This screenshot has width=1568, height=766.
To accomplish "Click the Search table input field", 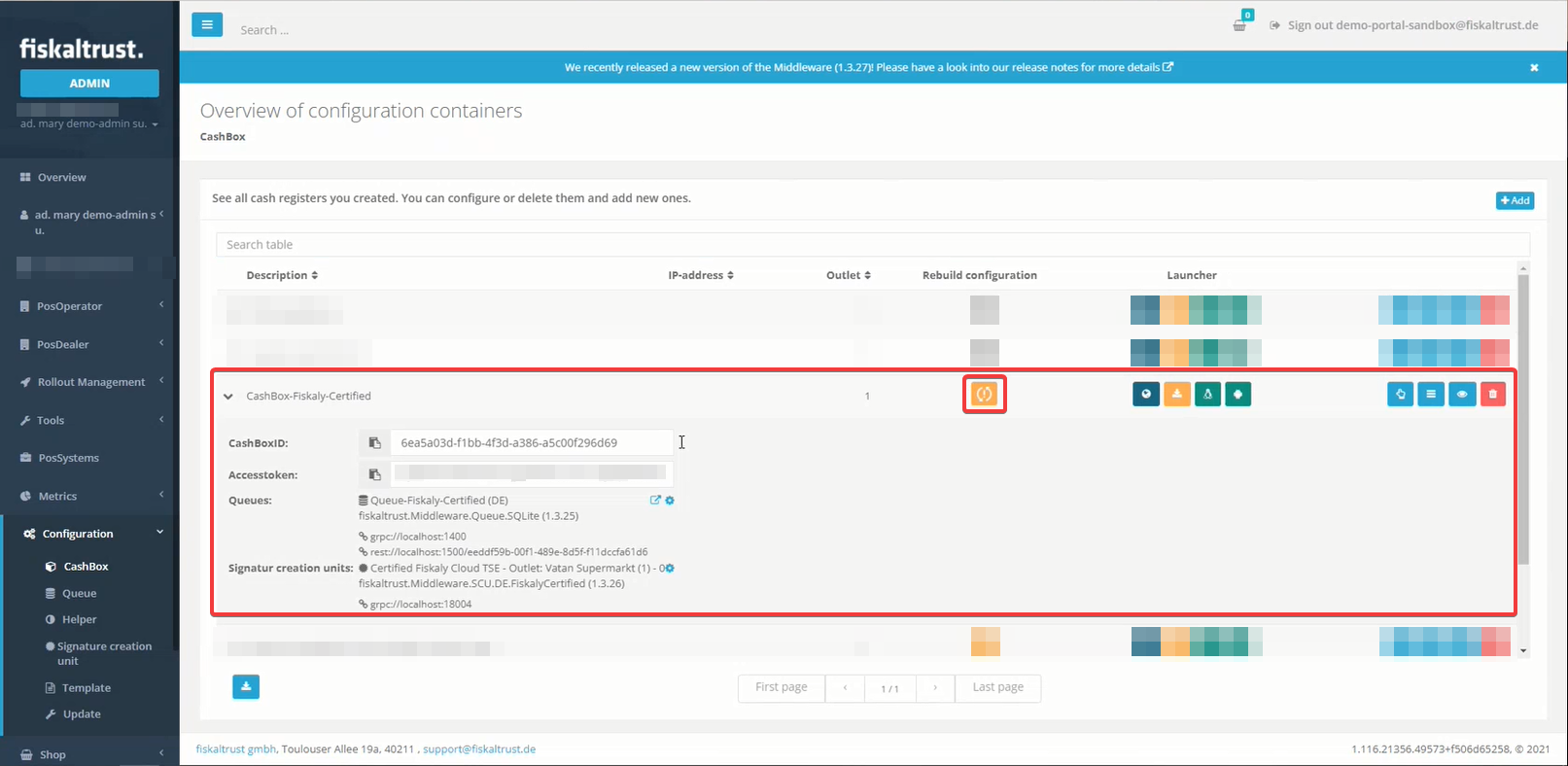I will [872, 245].
